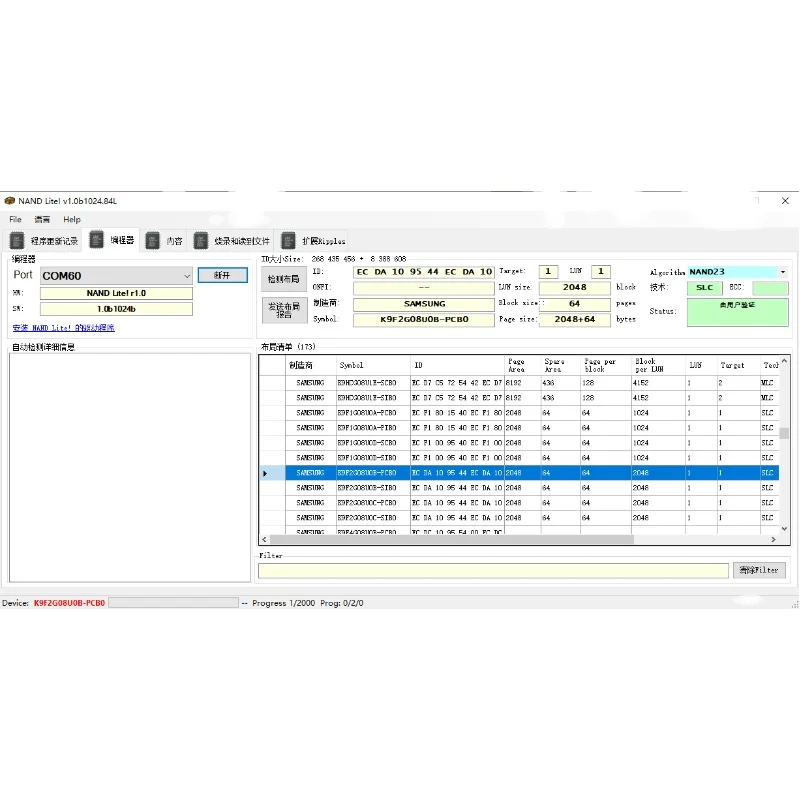Image resolution: width=800 pixels, height=800 pixels.
Task: Click the 自动检测详细信息 details text area
Action: click(x=130, y=467)
